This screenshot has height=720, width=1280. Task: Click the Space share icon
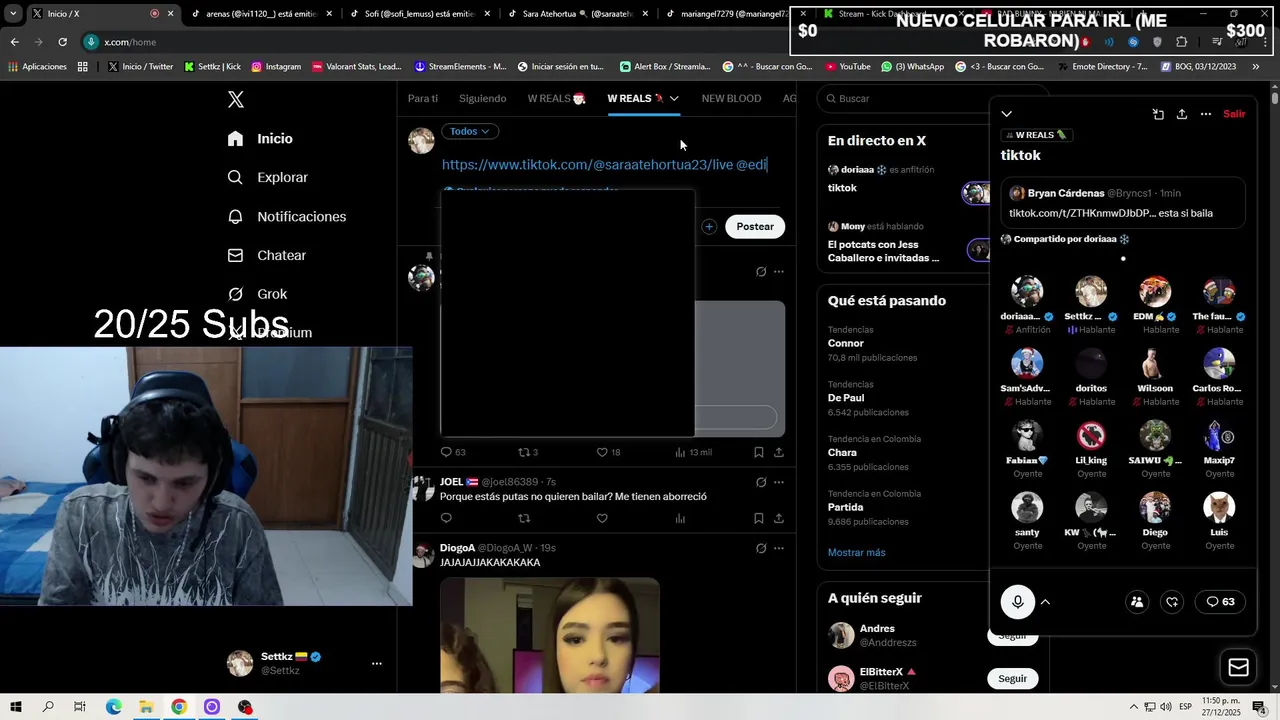(x=1181, y=114)
